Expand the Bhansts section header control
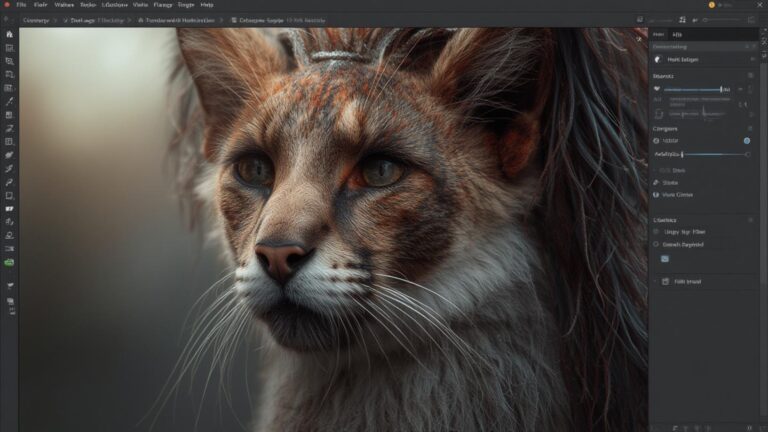Image resolution: width=768 pixels, height=432 pixels. pos(748,76)
